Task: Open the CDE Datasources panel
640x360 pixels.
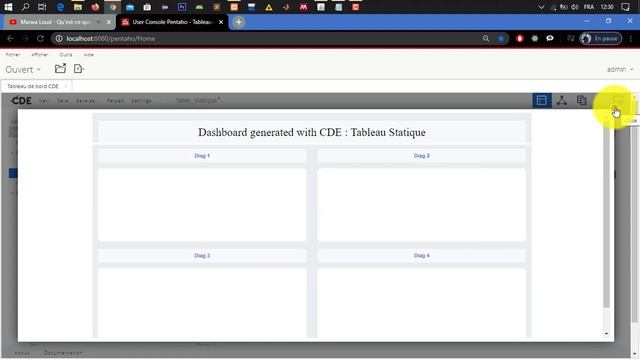Action: click(582, 100)
